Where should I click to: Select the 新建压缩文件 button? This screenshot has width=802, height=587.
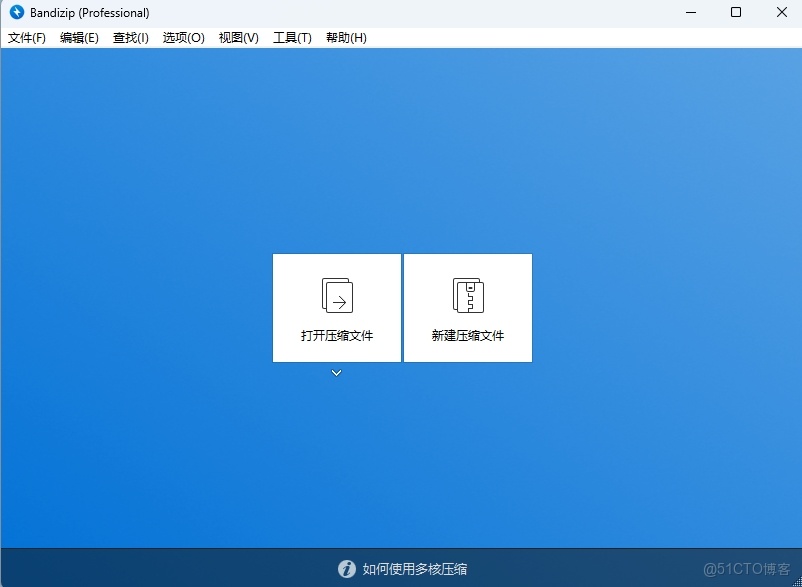click(467, 308)
